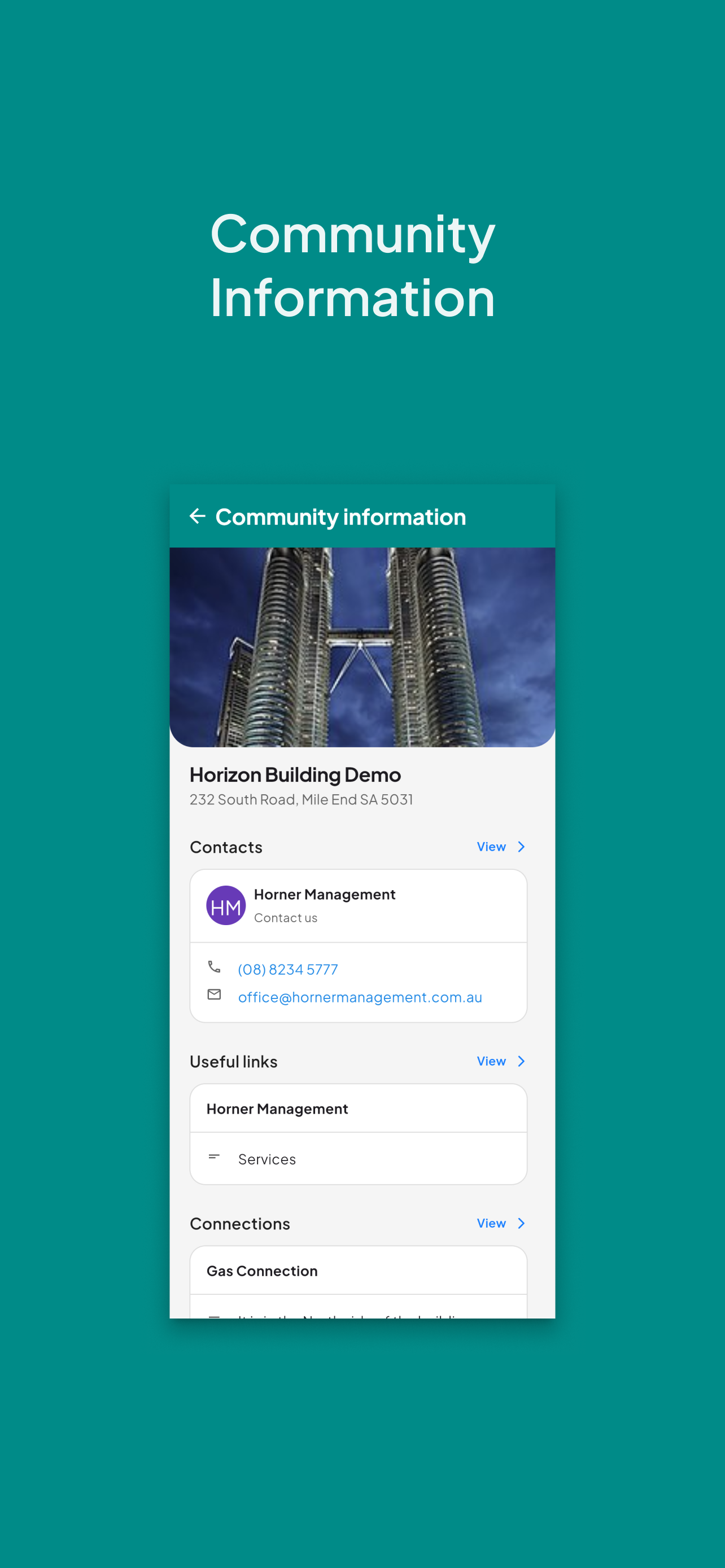The width and height of the screenshot is (725, 1568).
Task: Tap the Useful links section heading
Action: 234,1061
